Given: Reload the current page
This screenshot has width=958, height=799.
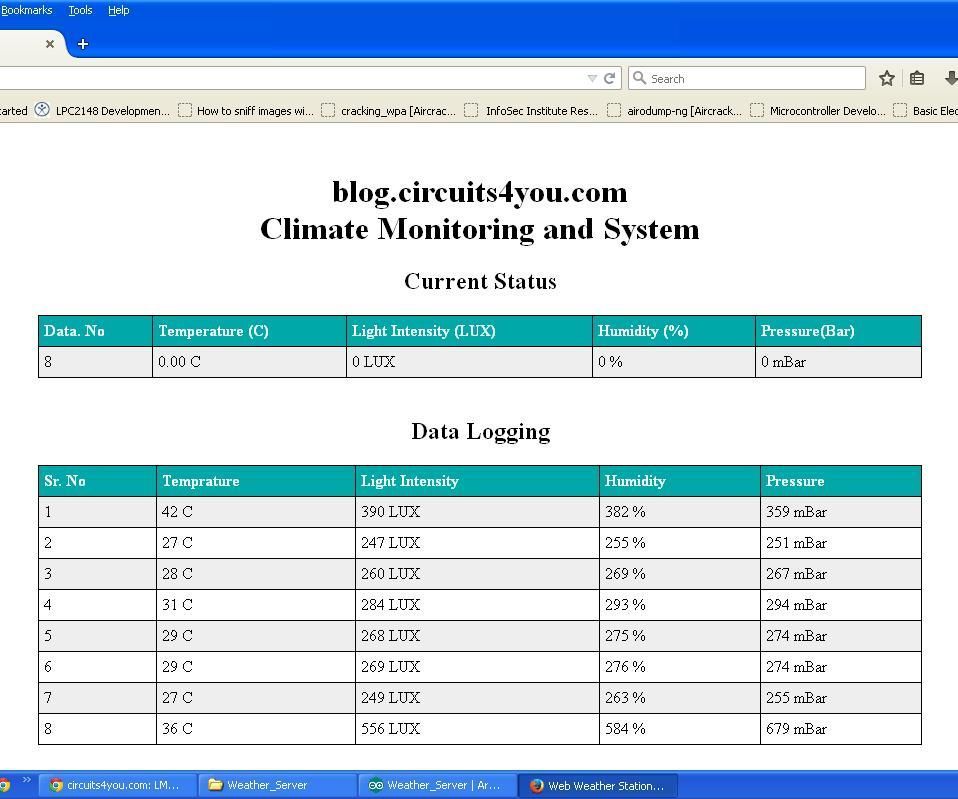Looking at the screenshot, I should click(x=609, y=77).
